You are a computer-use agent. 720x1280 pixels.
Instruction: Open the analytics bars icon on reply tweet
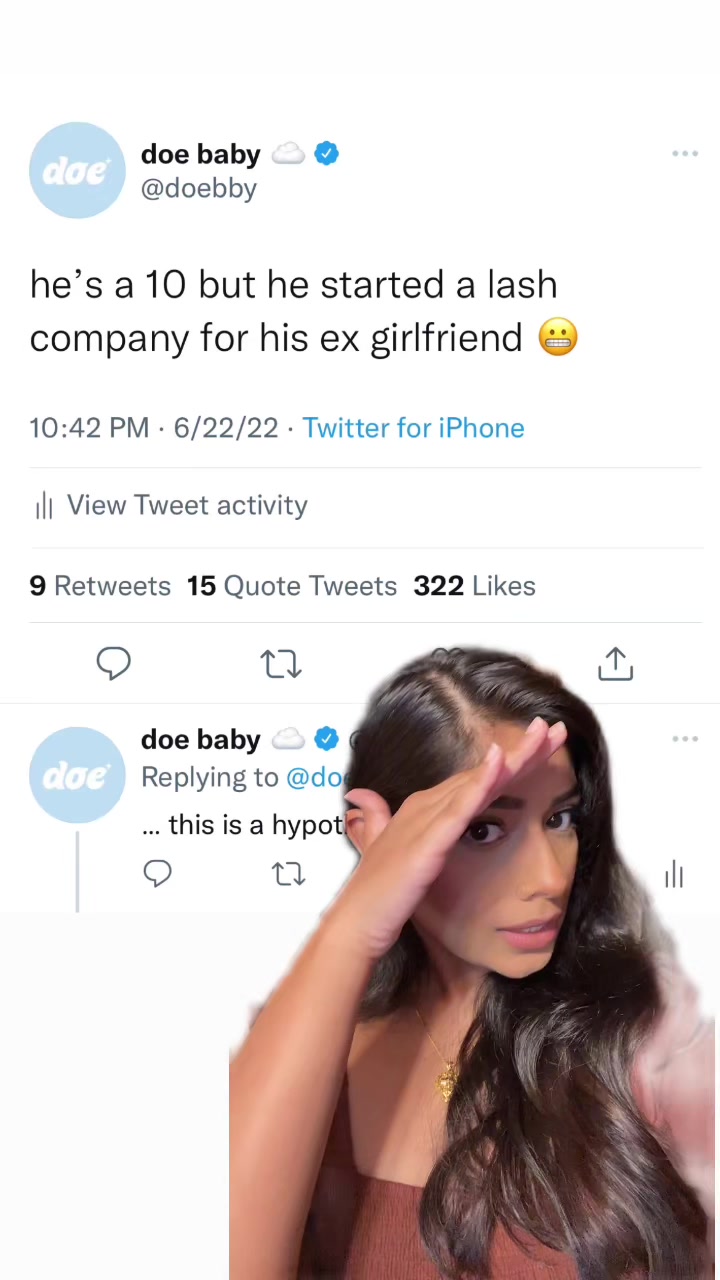674,875
